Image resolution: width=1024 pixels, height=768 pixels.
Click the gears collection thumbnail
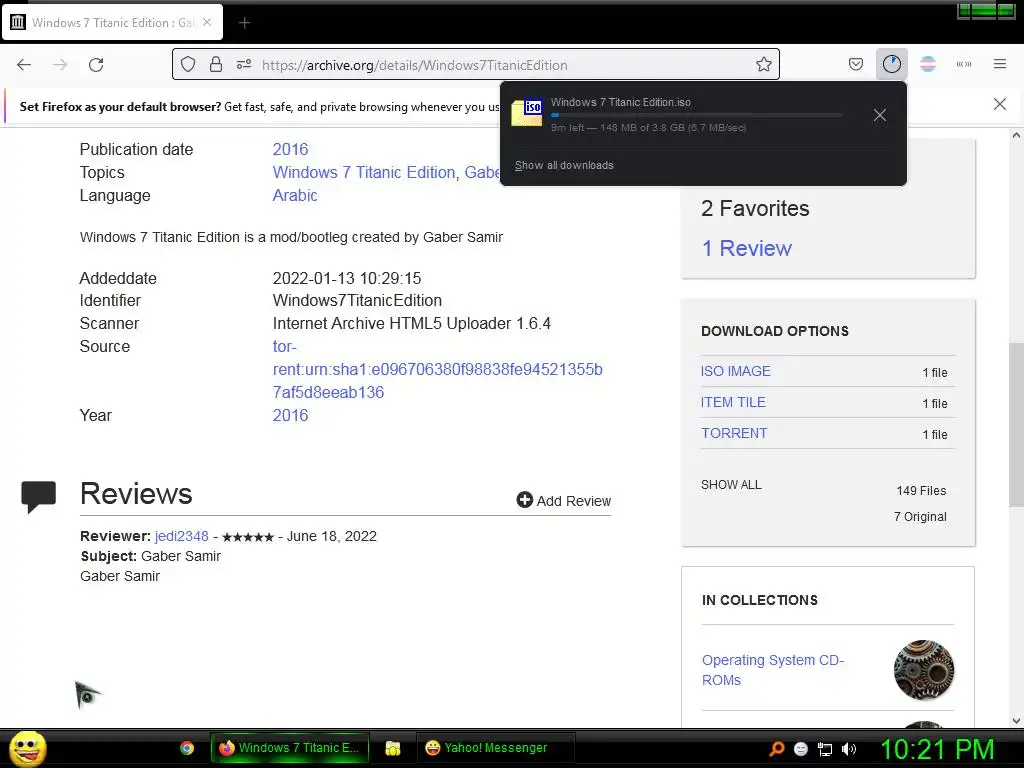pyautogui.click(x=923, y=670)
